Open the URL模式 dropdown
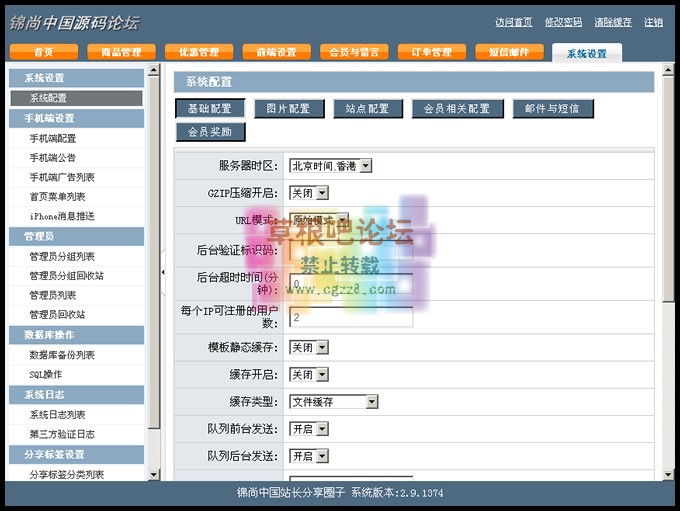 pos(319,220)
